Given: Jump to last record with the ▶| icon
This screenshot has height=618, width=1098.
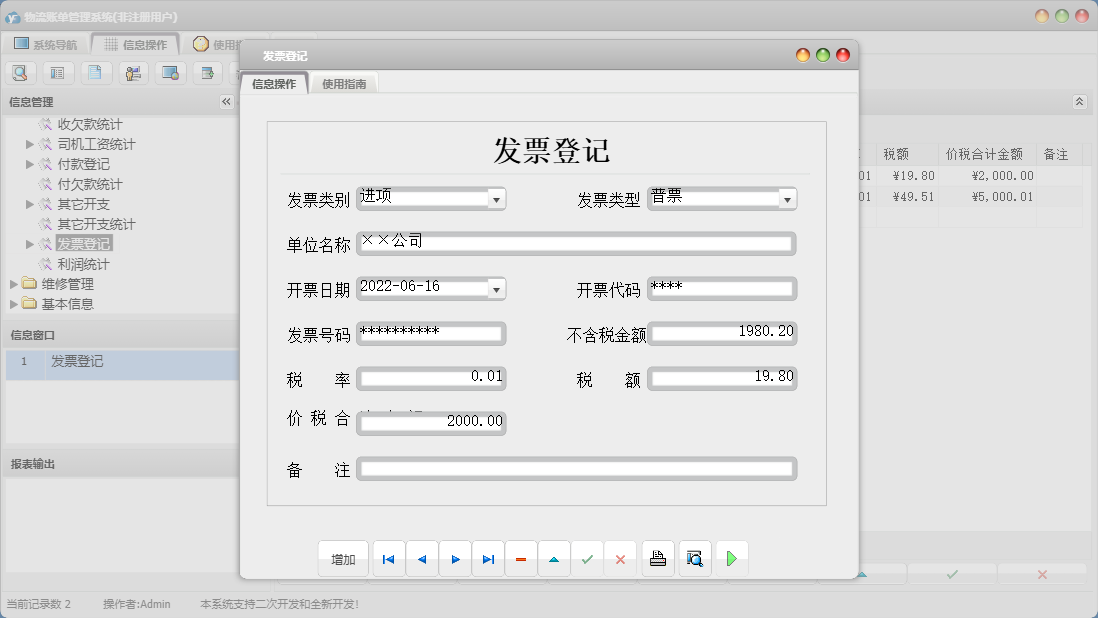Looking at the screenshot, I should (x=487, y=558).
